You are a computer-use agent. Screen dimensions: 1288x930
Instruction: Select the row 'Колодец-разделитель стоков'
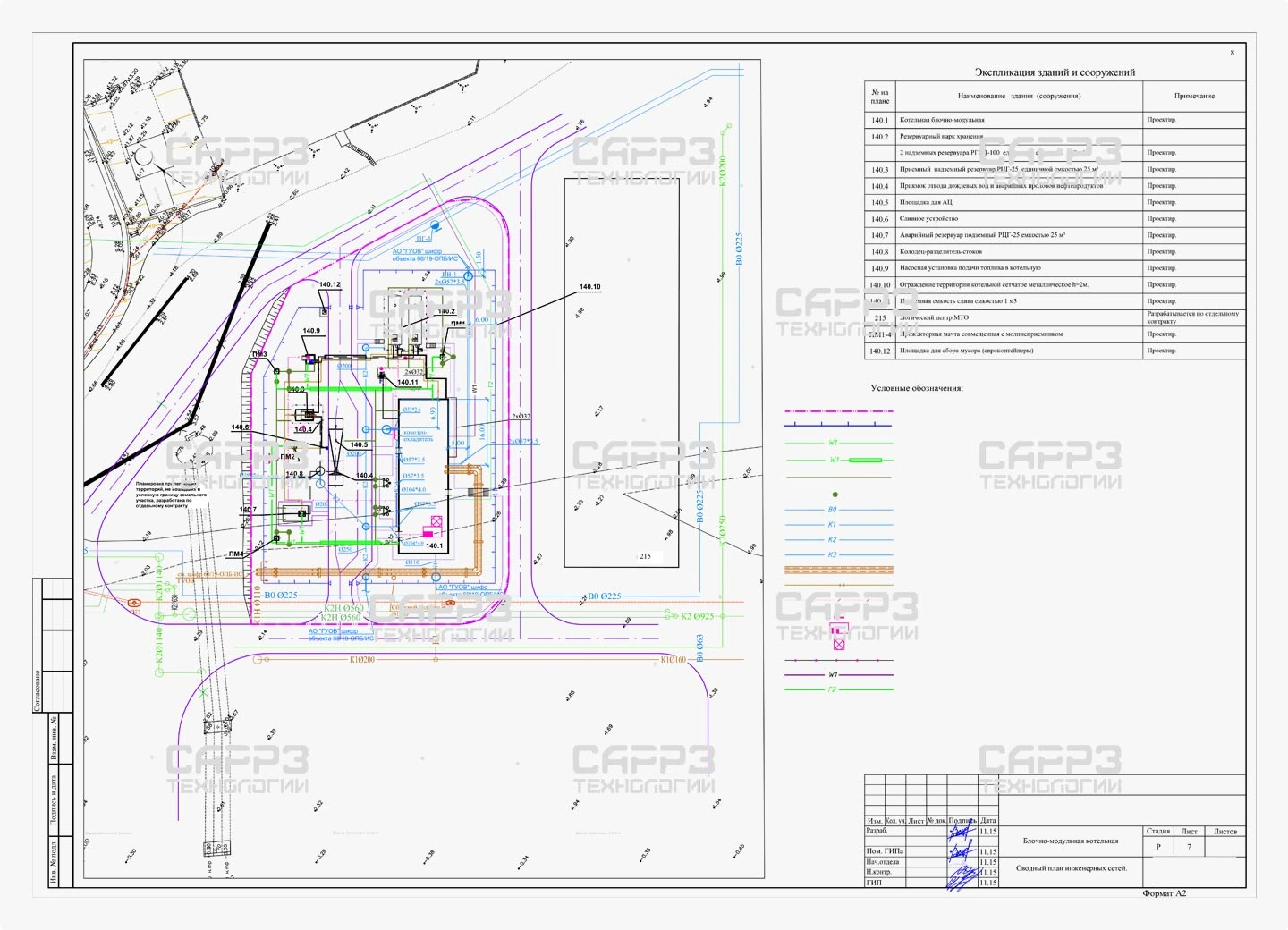click(1055, 252)
